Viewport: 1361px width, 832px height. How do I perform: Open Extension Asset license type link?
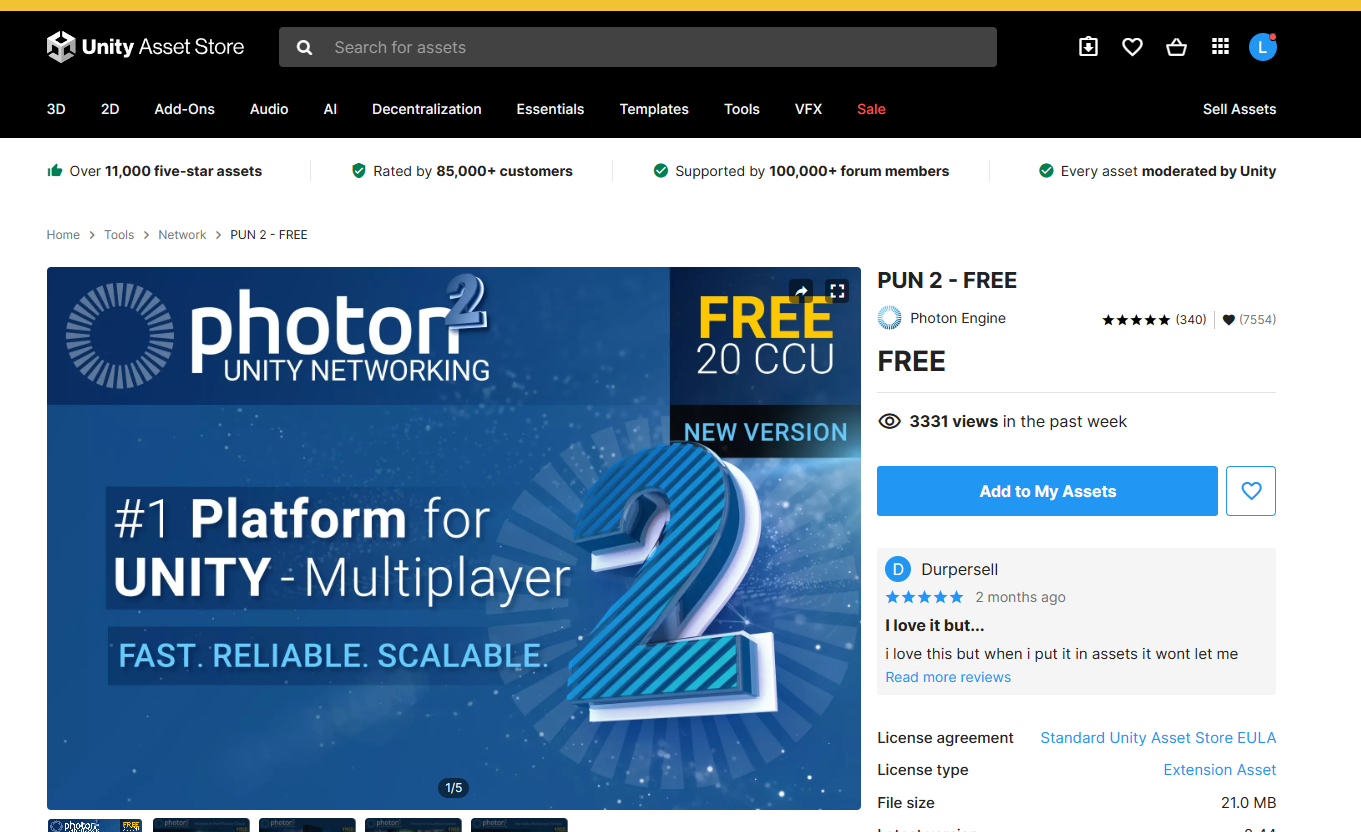coord(1220,770)
